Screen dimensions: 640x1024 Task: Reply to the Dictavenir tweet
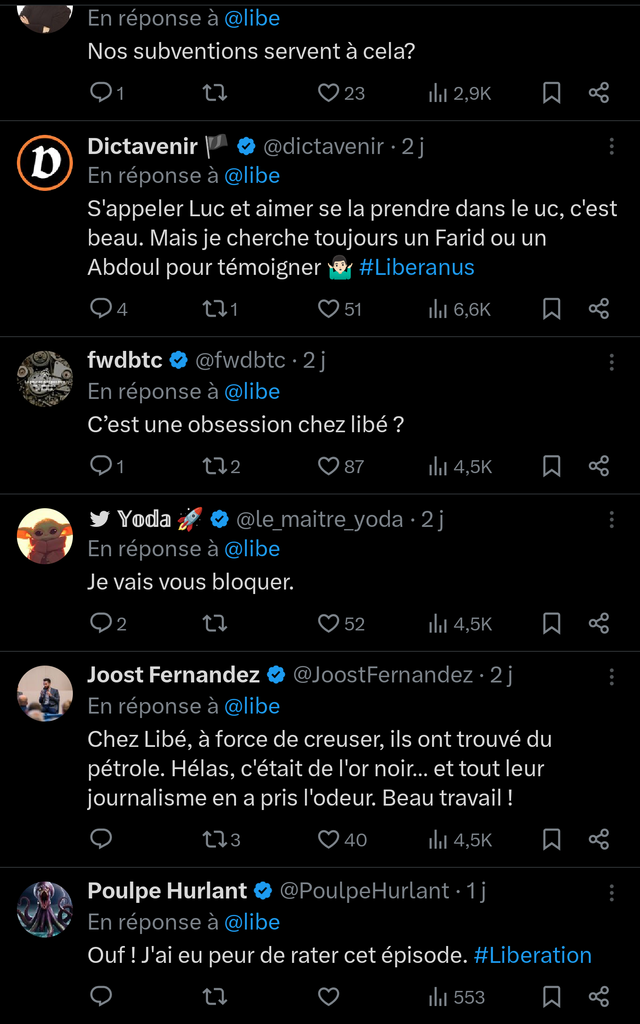[x=101, y=309]
